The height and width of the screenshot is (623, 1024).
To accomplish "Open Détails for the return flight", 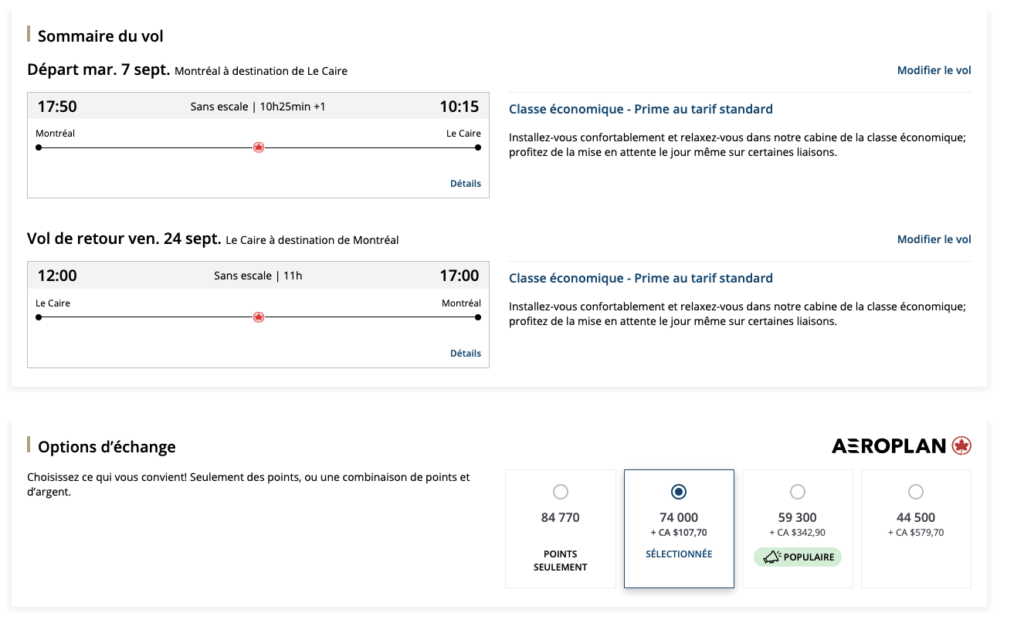I will [465, 353].
